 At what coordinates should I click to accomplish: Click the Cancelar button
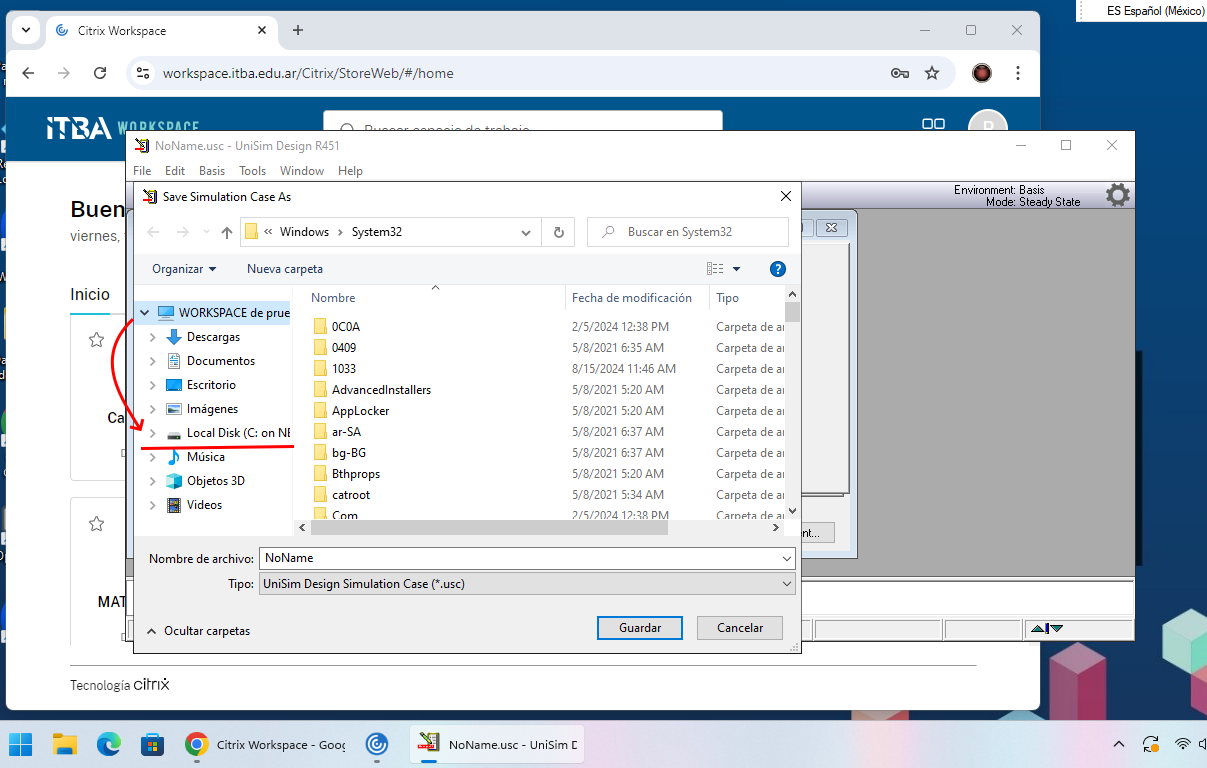(740, 628)
